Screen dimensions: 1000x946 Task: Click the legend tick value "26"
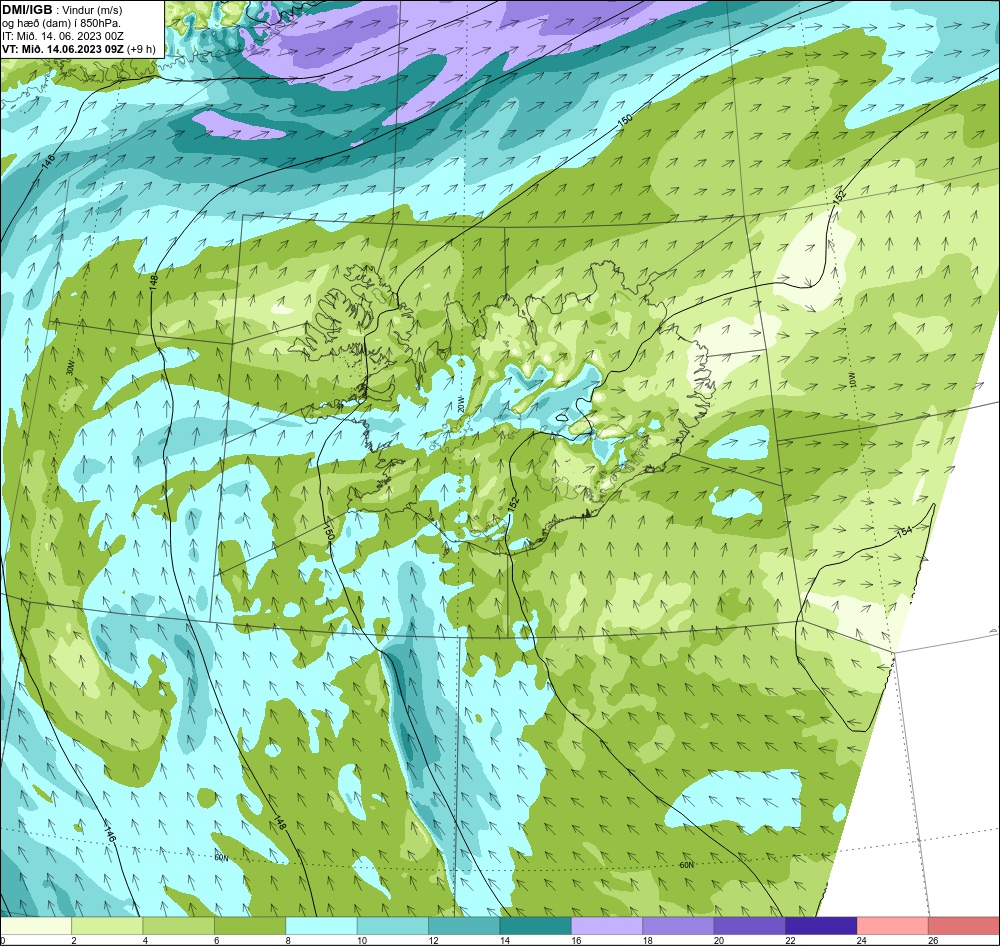pos(933,940)
